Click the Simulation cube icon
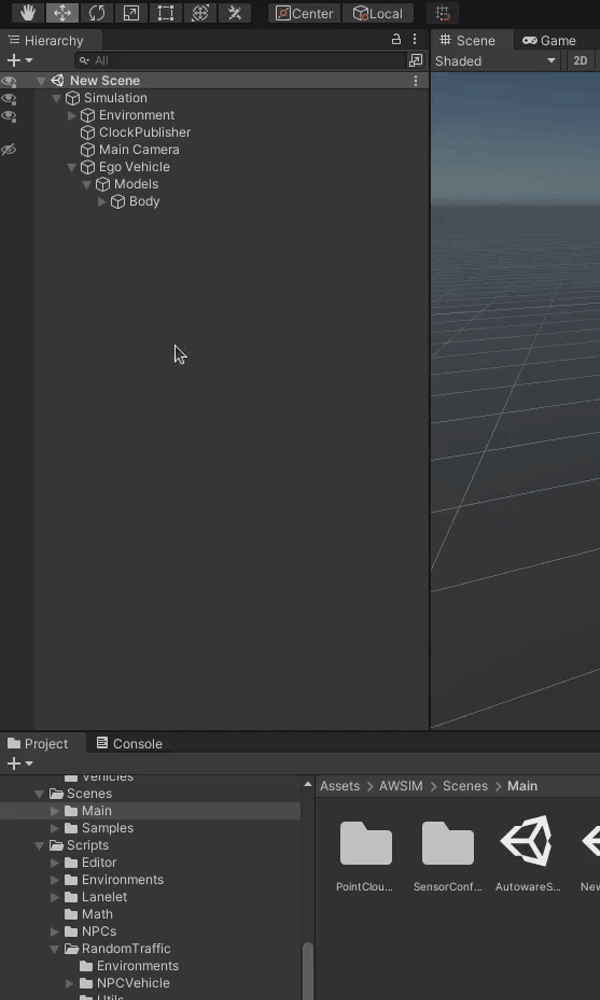Screen dimensions: 600x1000 click(x=73, y=98)
